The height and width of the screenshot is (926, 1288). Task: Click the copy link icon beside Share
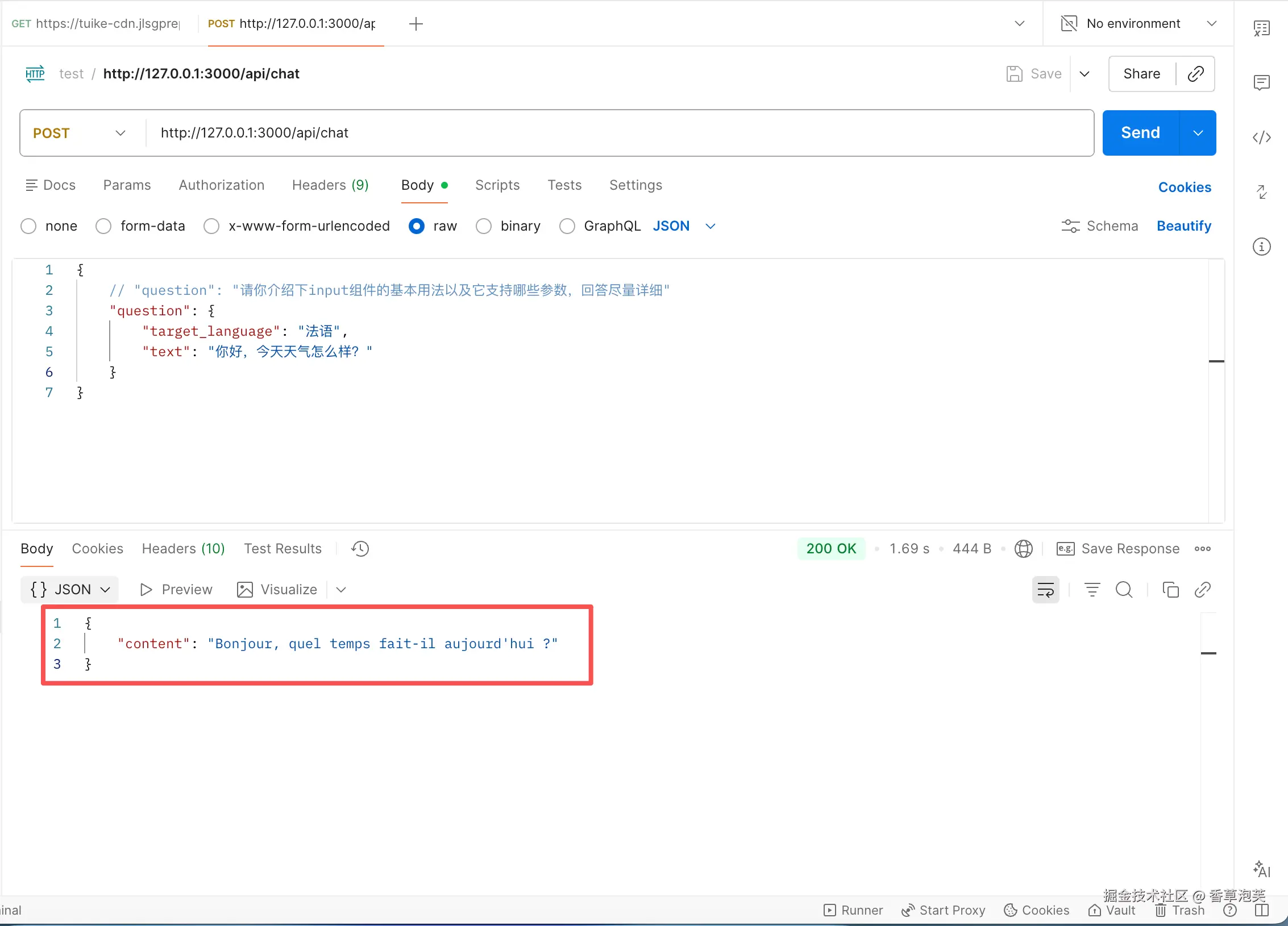pyautogui.click(x=1195, y=74)
